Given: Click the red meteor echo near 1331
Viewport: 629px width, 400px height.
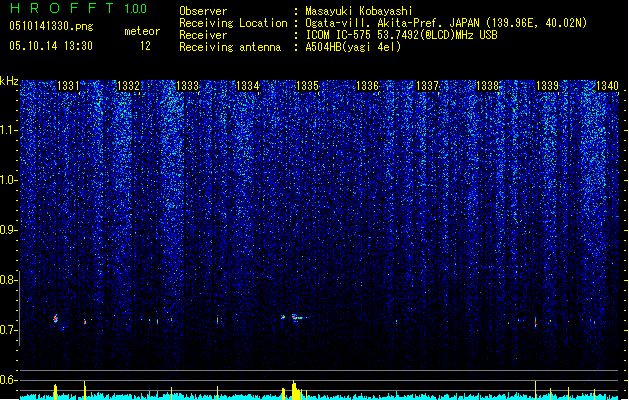Looking at the screenshot, I should [x=56, y=319].
